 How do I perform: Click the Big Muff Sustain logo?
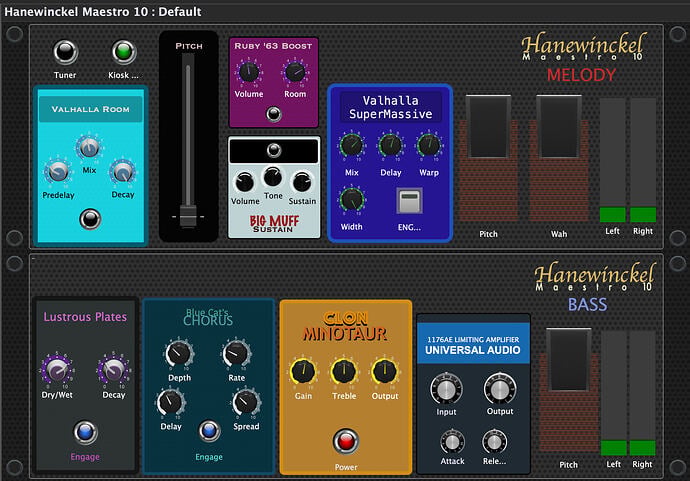click(x=274, y=224)
